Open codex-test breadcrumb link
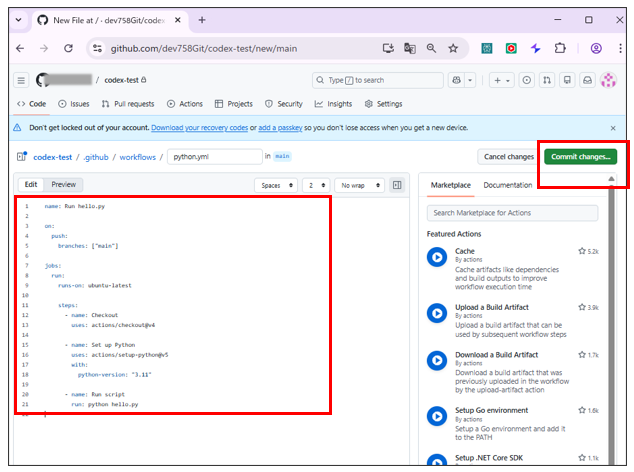 tap(53, 157)
